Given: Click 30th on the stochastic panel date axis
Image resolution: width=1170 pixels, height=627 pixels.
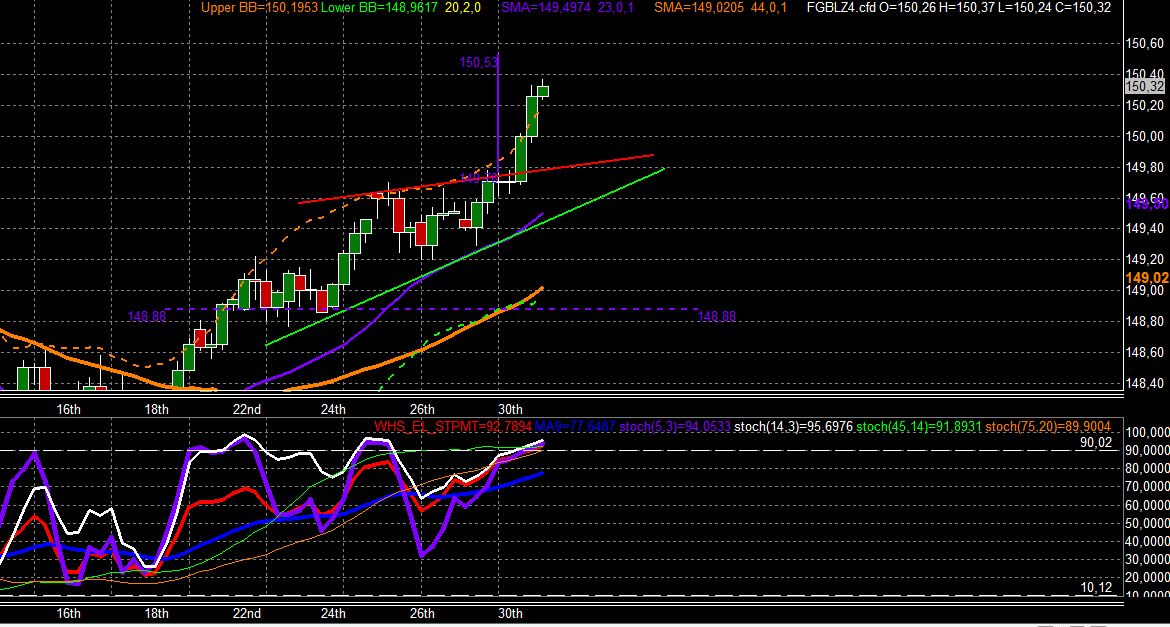Looking at the screenshot, I should pyautogui.click(x=510, y=614).
